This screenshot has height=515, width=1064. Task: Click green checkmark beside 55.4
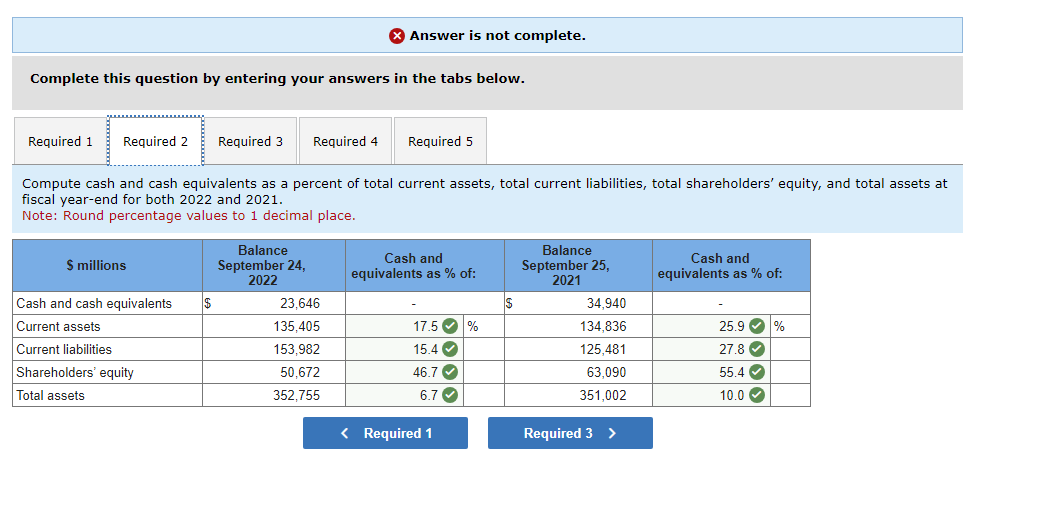click(x=757, y=373)
